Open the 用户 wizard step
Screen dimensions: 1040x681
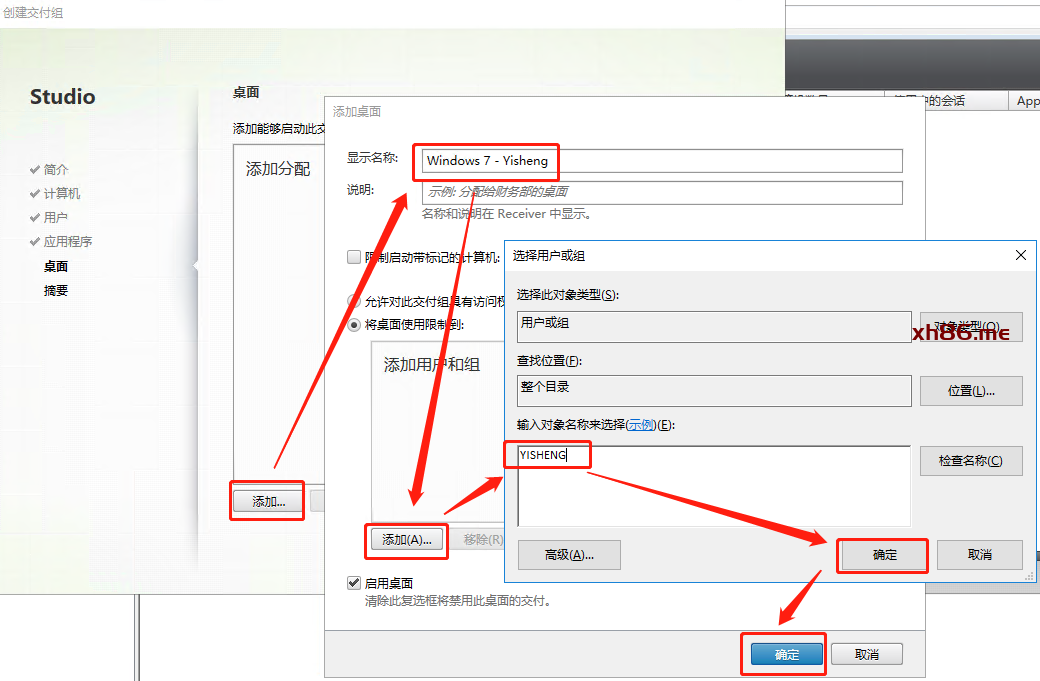pyautogui.click(x=55, y=218)
